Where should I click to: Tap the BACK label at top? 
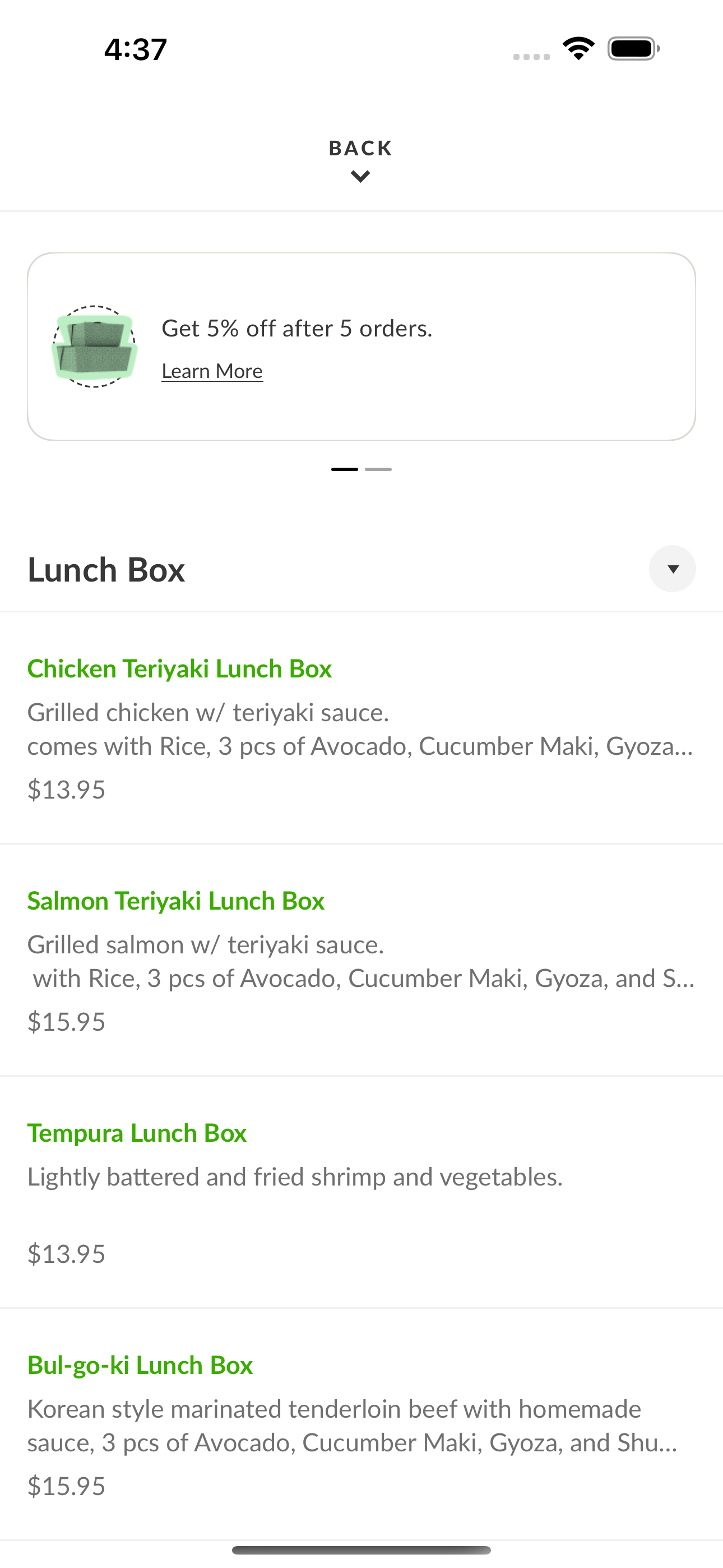361,149
